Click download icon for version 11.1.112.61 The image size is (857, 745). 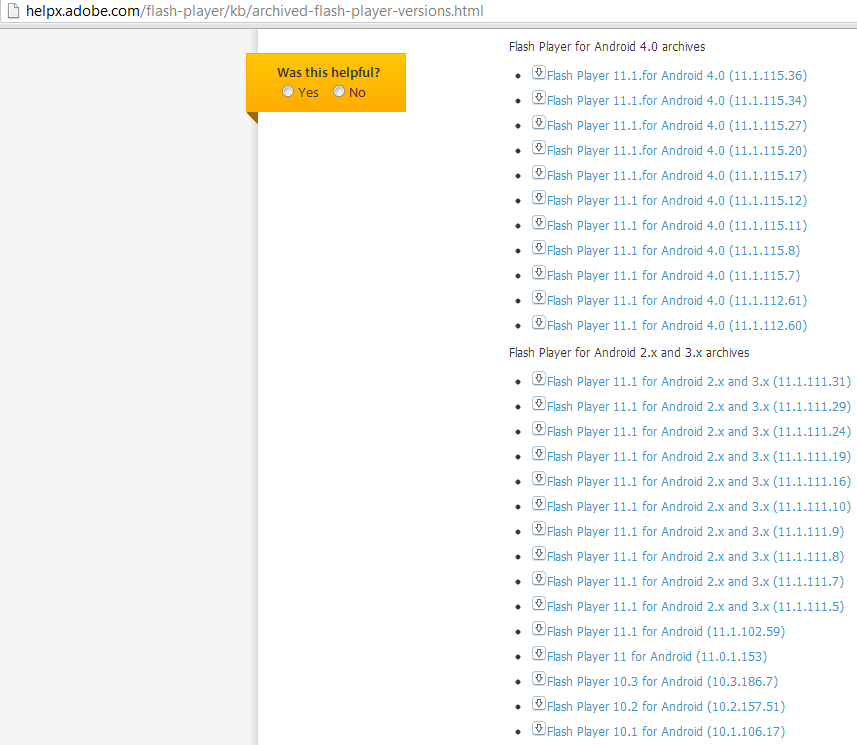click(x=539, y=297)
